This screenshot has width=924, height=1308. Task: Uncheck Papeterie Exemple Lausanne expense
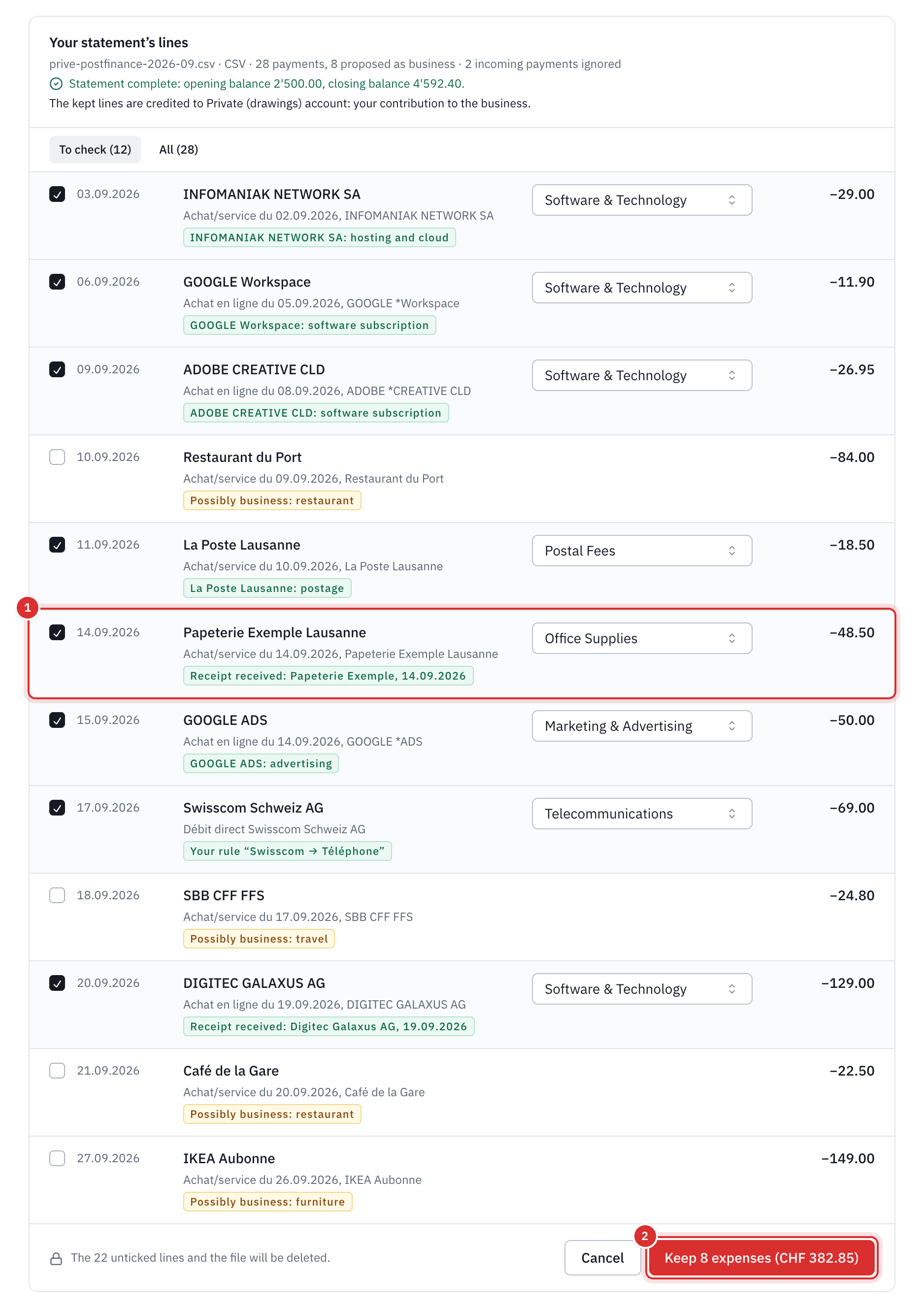(x=57, y=632)
